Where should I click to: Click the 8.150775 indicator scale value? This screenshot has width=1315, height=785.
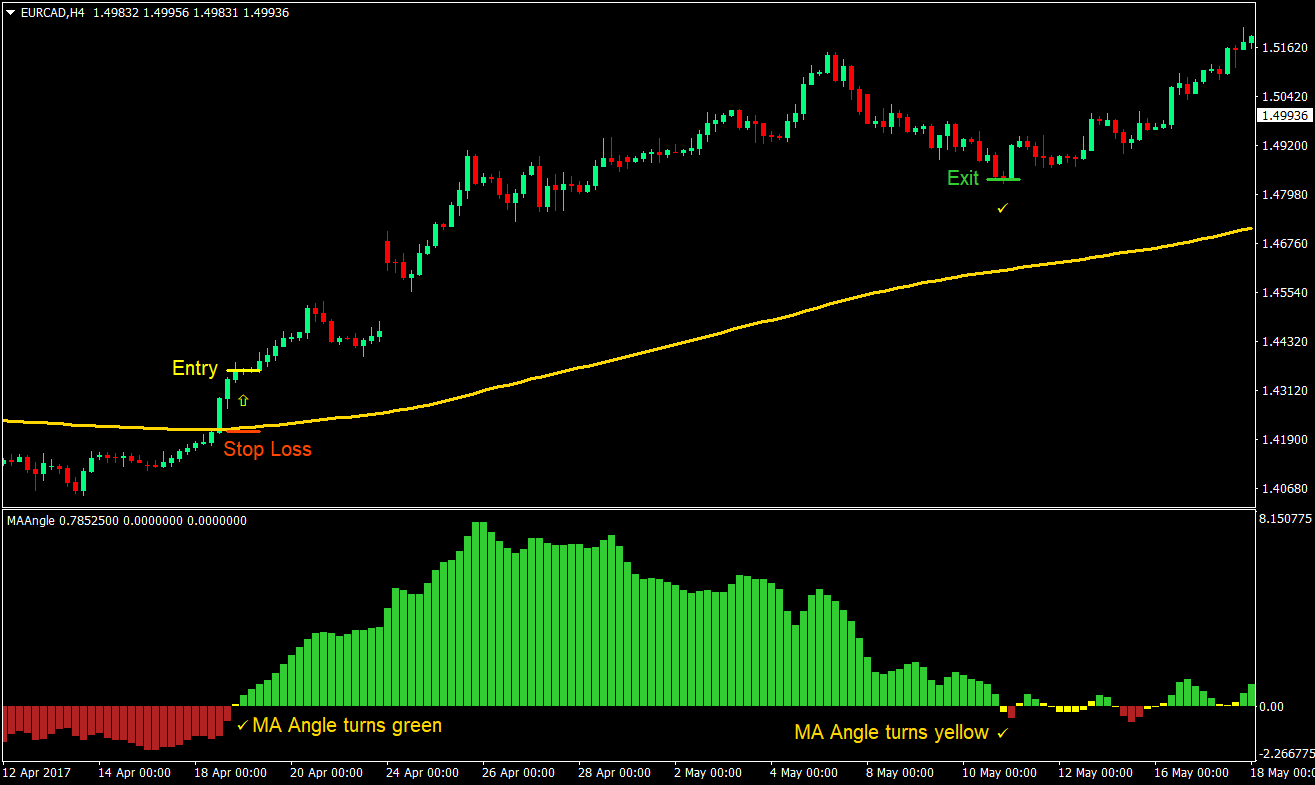pos(1285,519)
